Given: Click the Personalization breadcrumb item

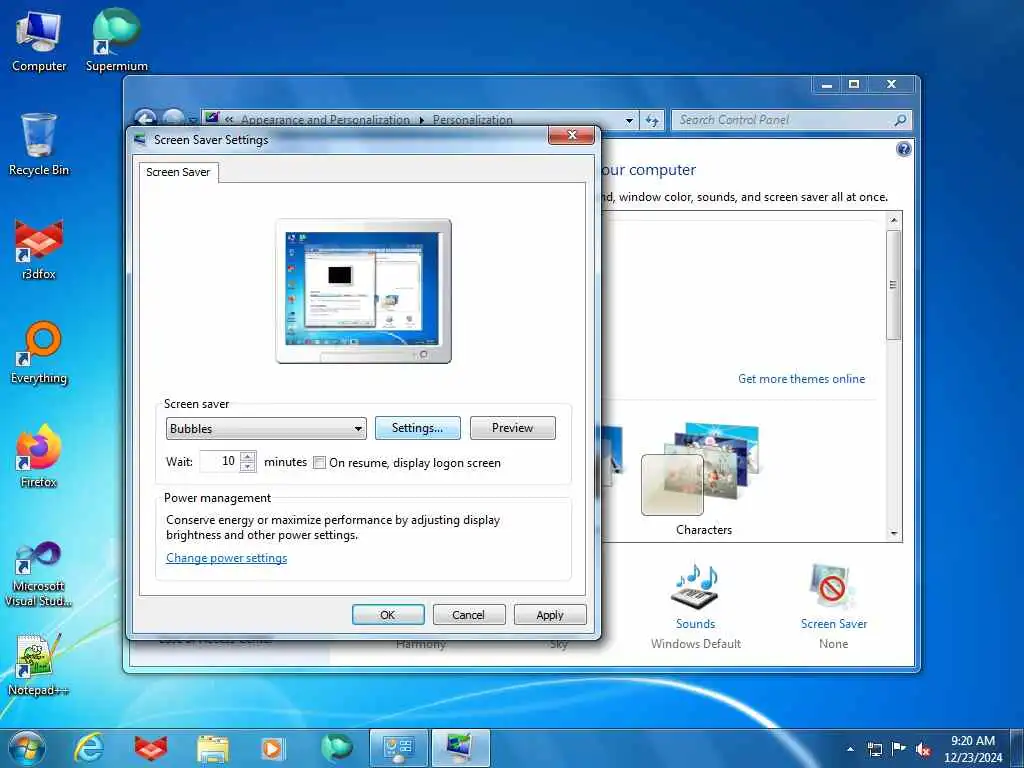Looking at the screenshot, I should pyautogui.click(x=472, y=120).
